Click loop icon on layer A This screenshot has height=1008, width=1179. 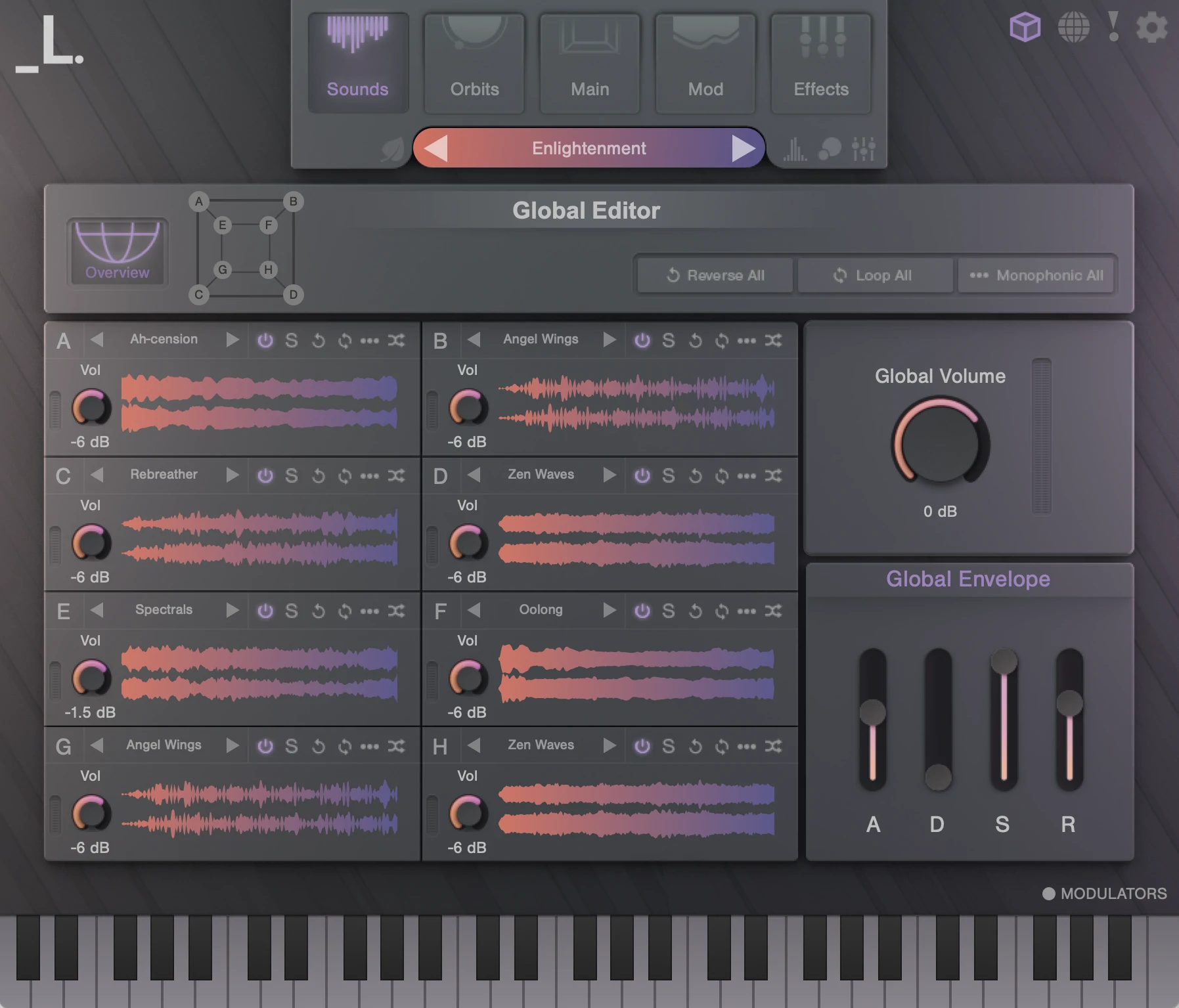[x=344, y=340]
